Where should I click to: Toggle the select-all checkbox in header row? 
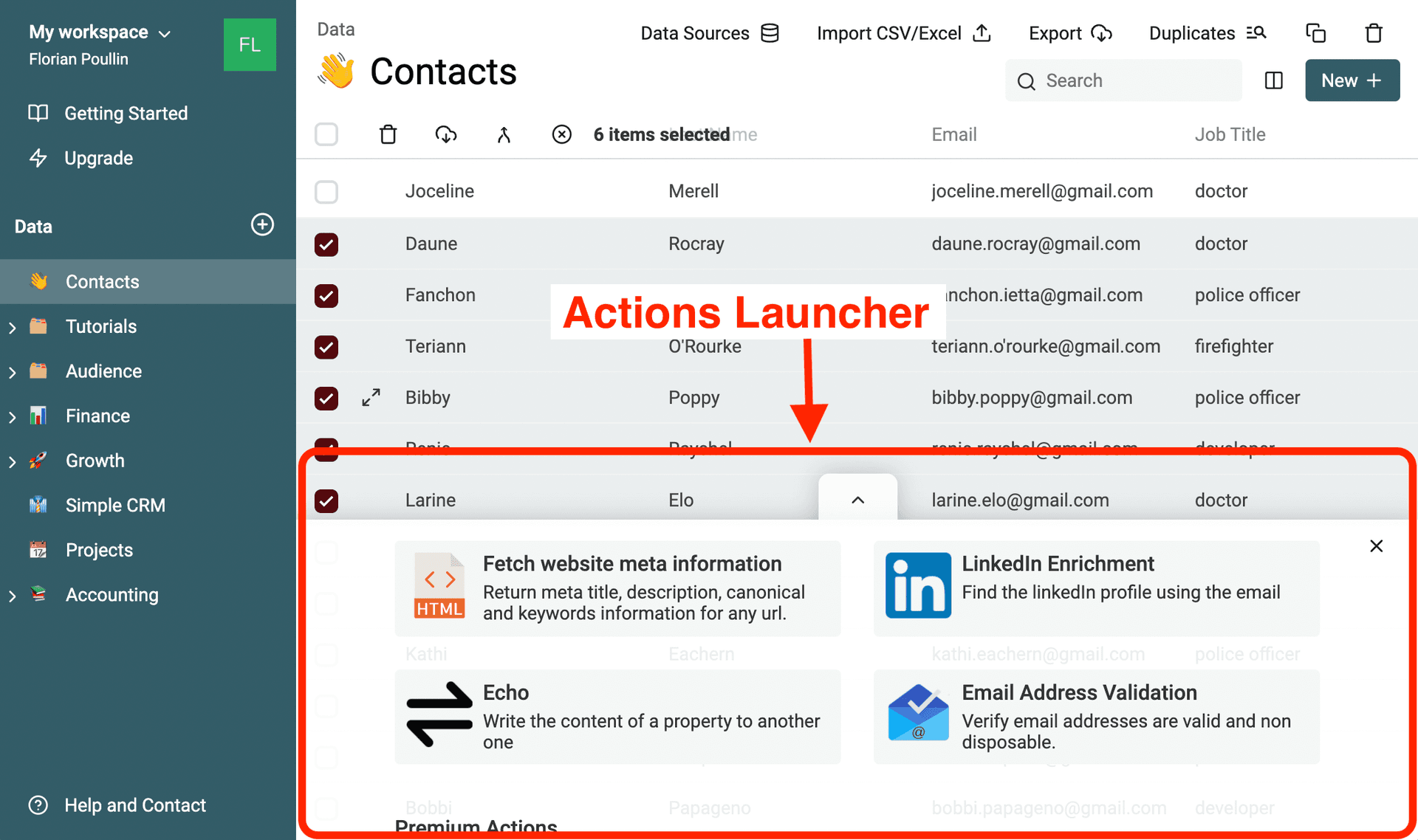tap(326, 134)
